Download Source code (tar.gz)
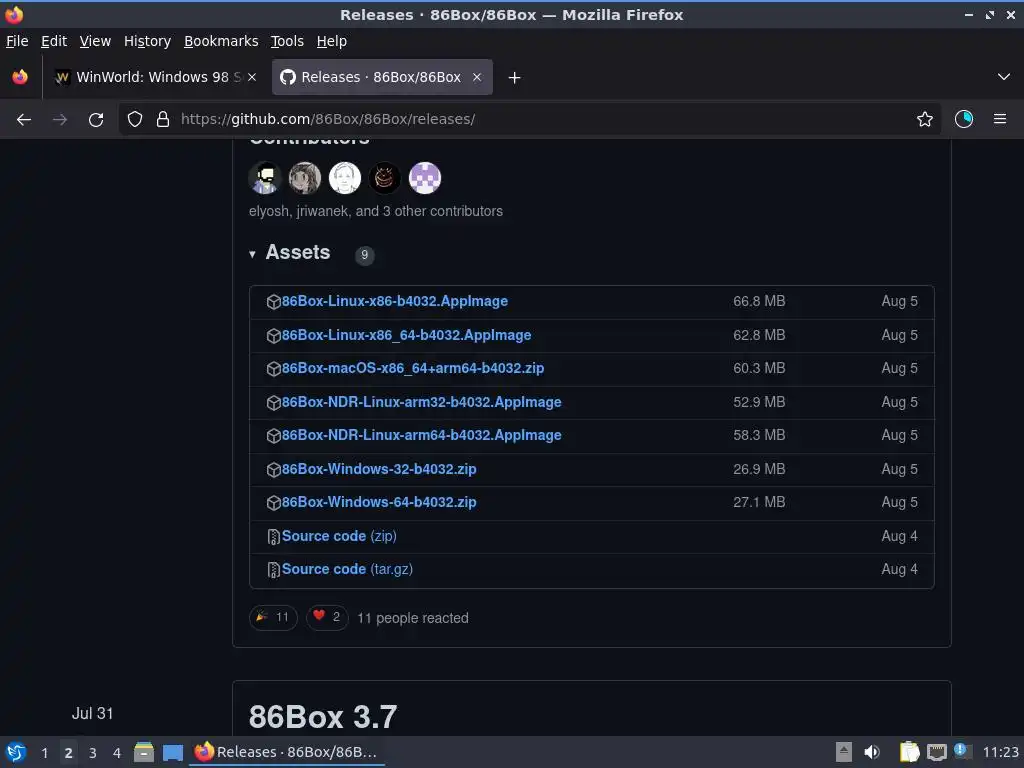The width and height of the screenshot is (1024, 768). pyautogui.click(x=347, y=569)
